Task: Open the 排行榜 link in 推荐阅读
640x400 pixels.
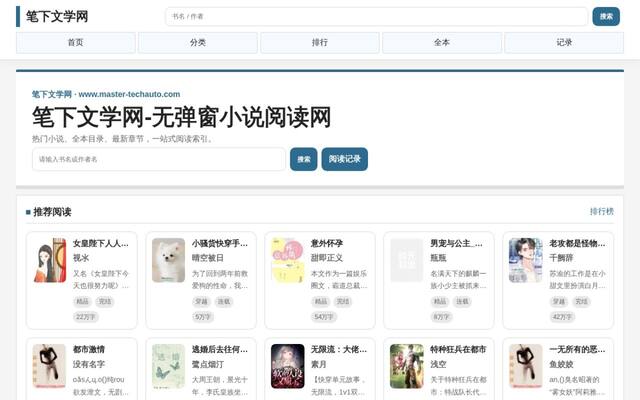Action: [x=602, y=211]
